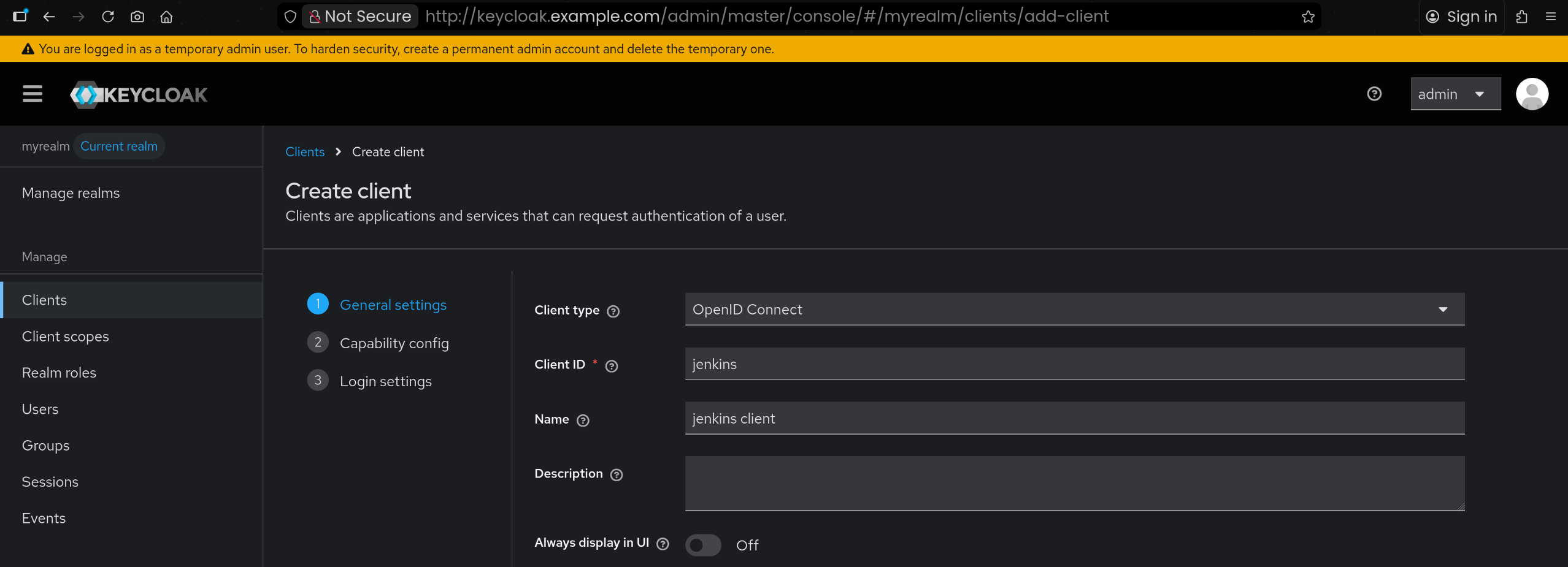Open Client scopes in sidebar
This screenshot has width=1568, height=567.
click(x=66, y=337)
